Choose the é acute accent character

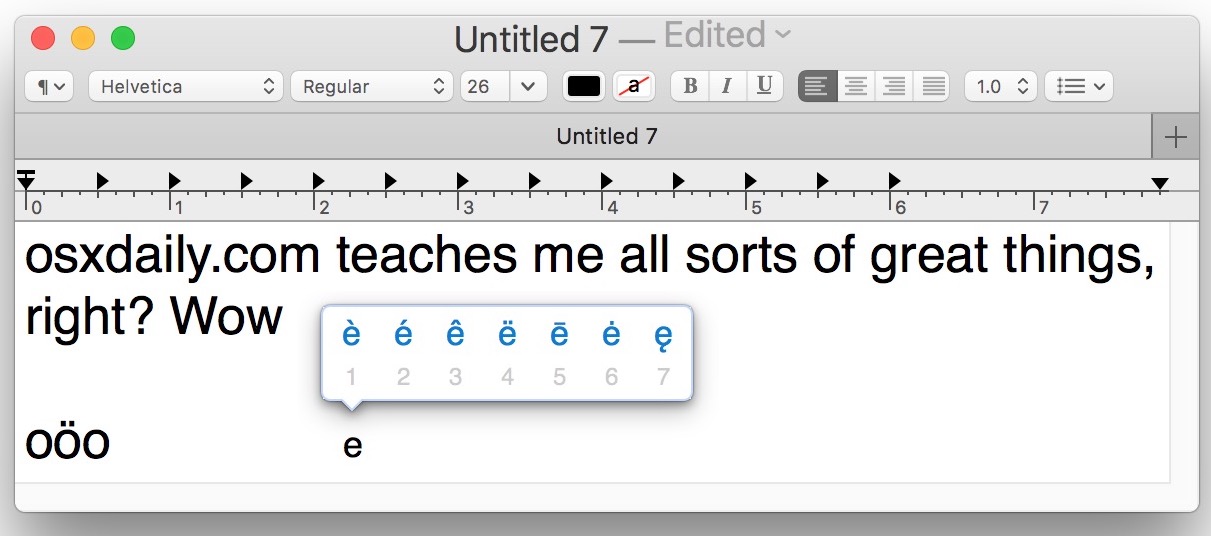click(x=403, y=336)
